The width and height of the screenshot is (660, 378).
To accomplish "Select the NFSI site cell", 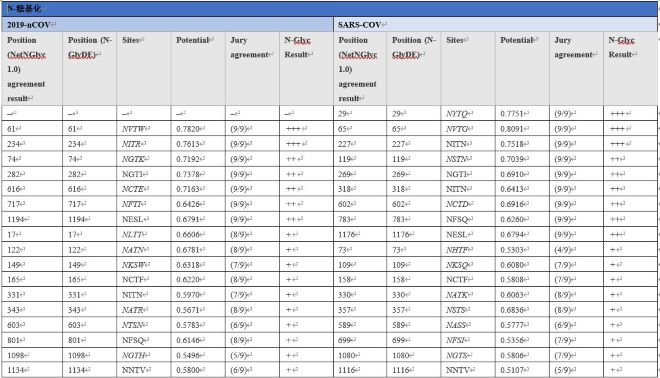I will pos(468,340).
